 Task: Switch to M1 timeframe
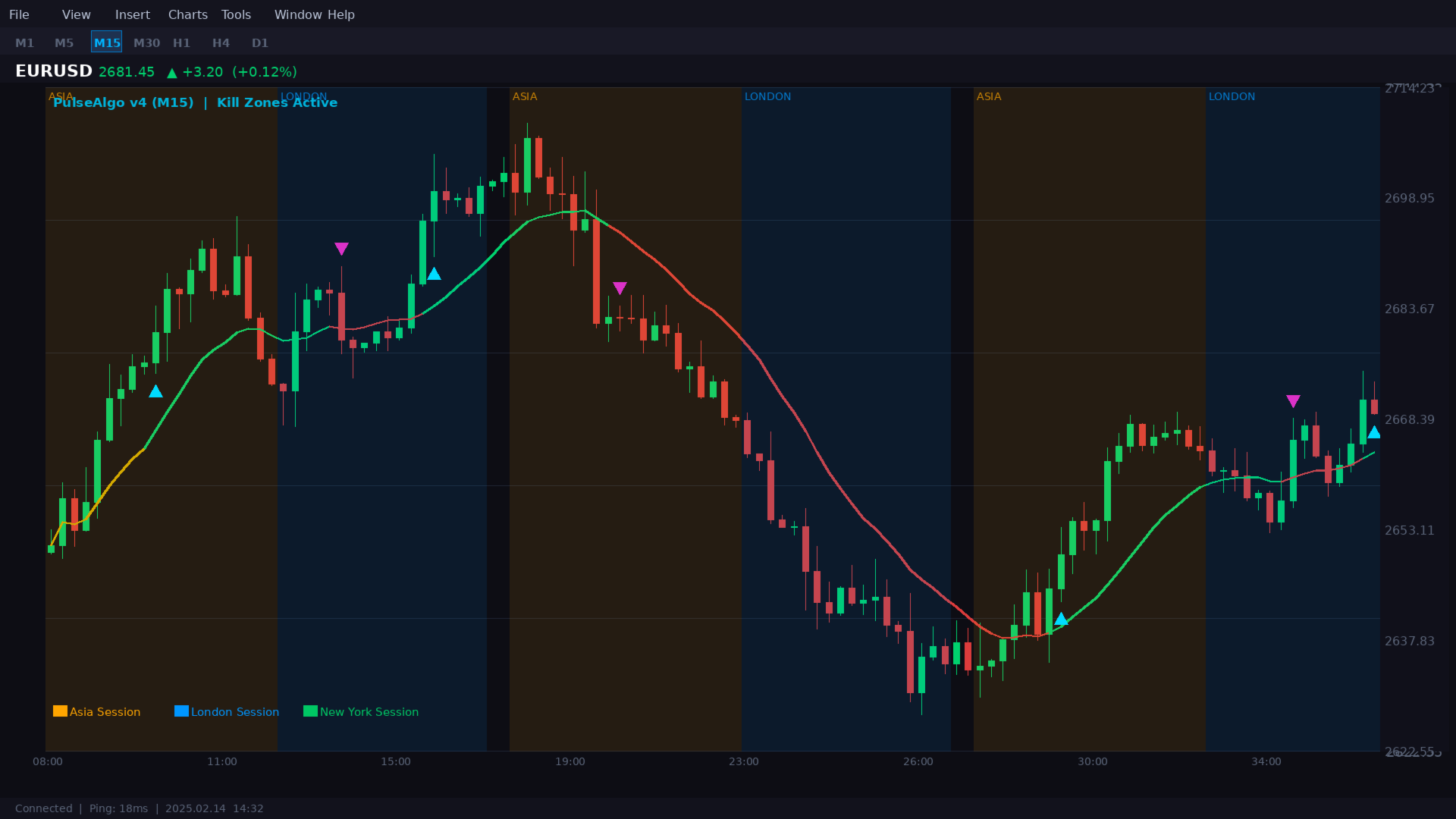(24, 43)
